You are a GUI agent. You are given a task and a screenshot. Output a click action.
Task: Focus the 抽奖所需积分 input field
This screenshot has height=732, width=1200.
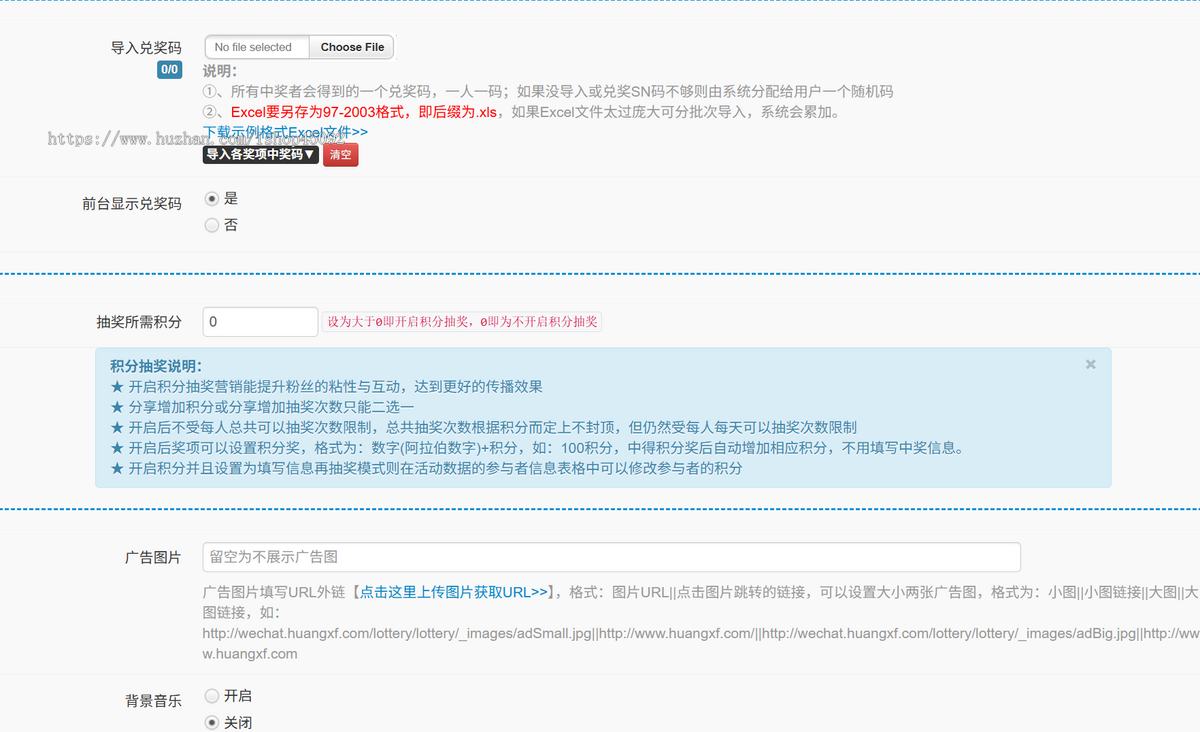(260, 322)
